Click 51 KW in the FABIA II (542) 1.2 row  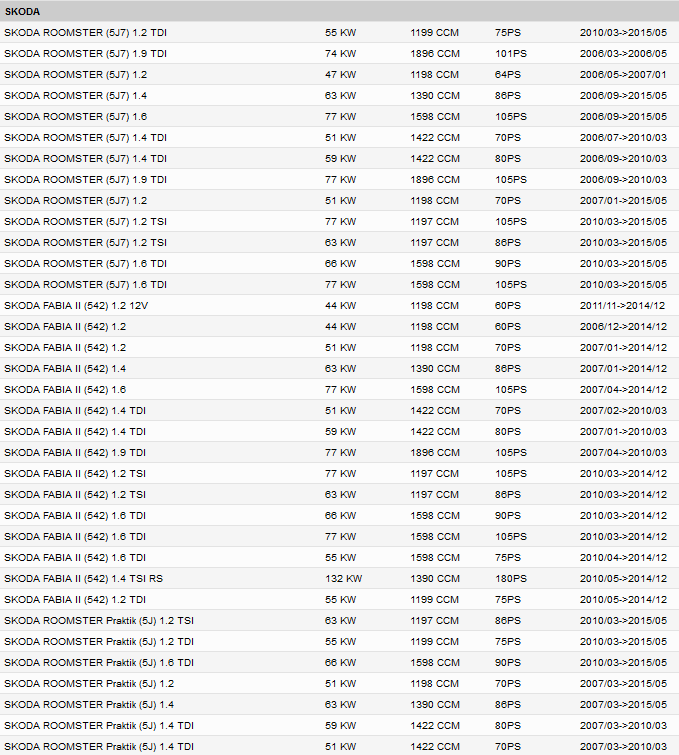point(340,348)
